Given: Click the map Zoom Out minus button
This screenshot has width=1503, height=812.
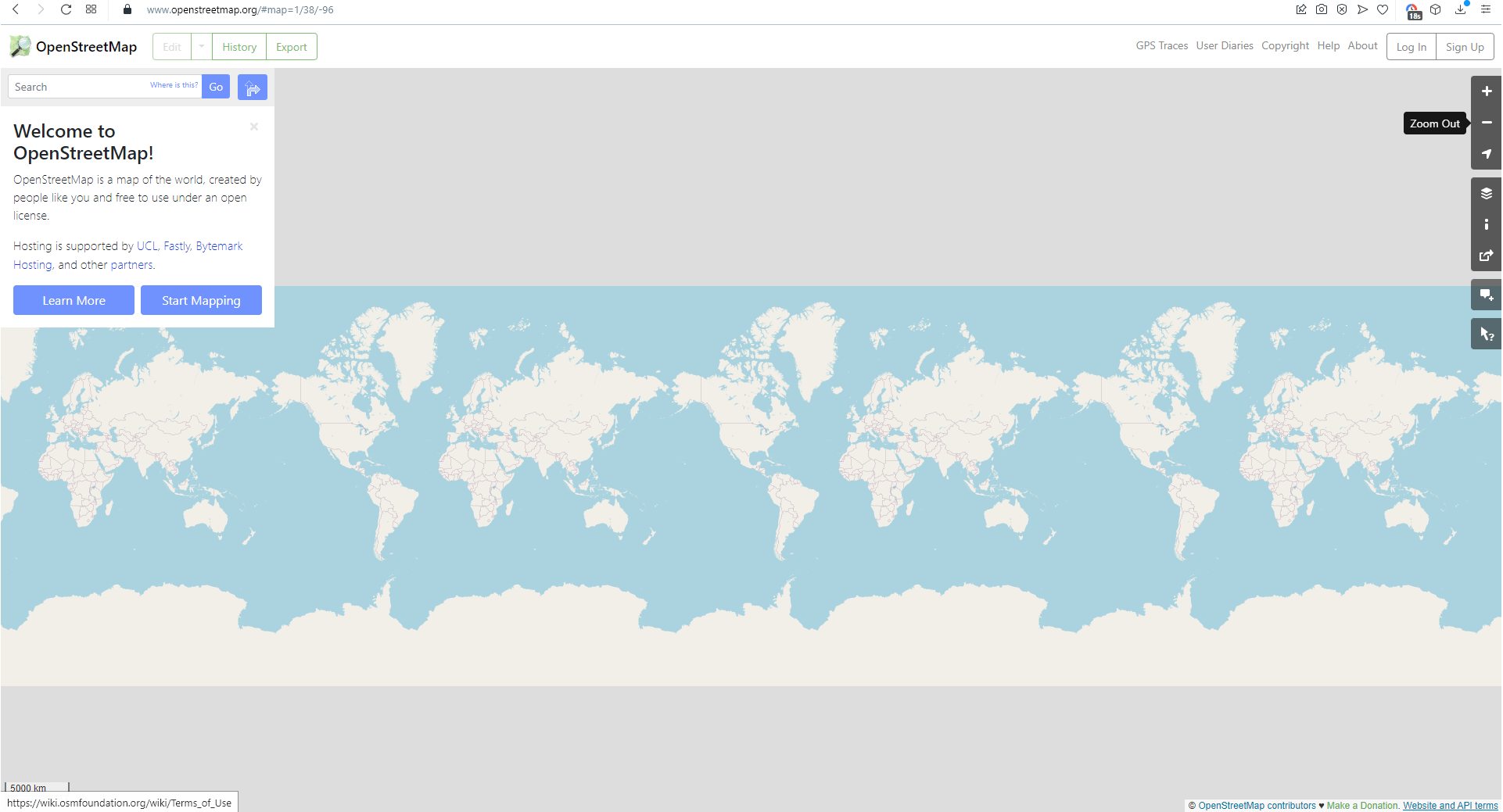Looking at the screenshot, I should pyautogui.click(x=1486, y=123).
